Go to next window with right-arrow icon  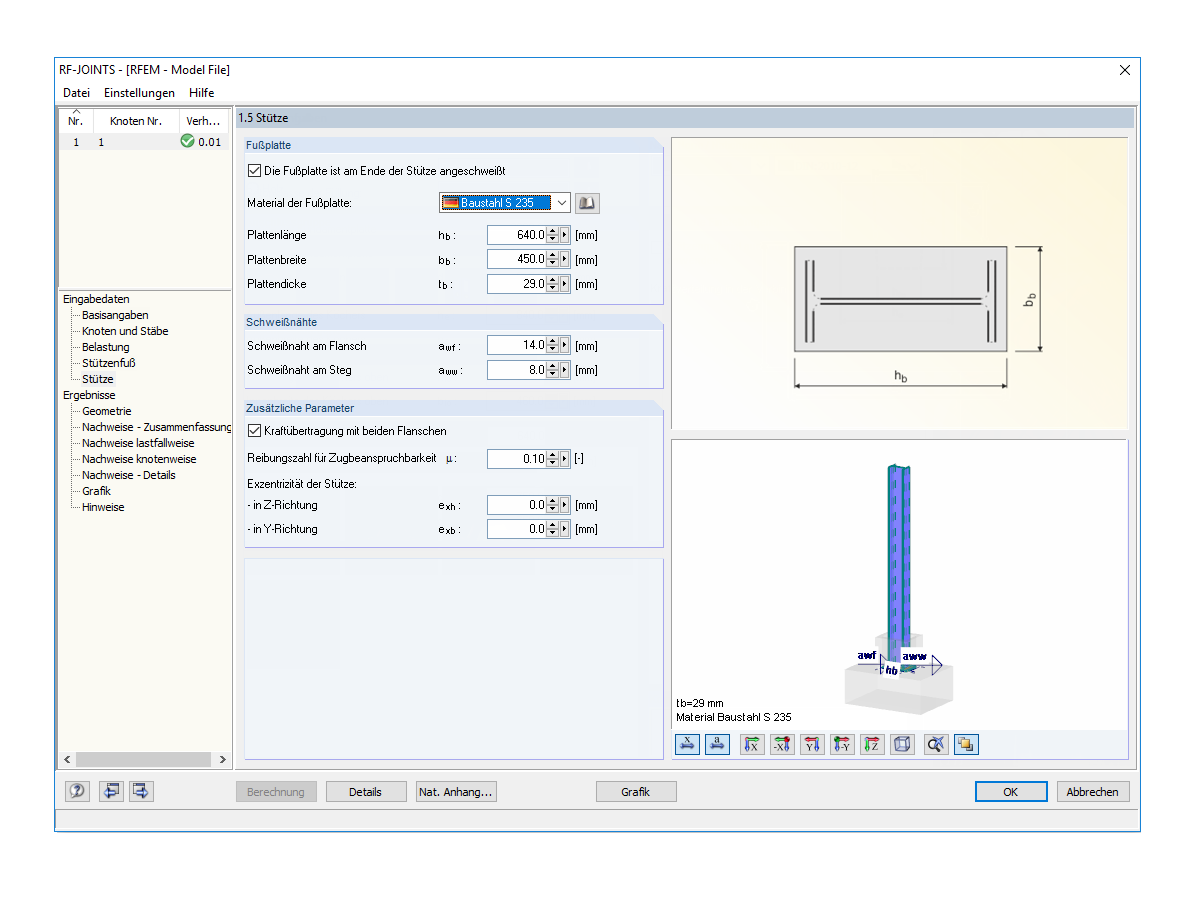point(141,791)
